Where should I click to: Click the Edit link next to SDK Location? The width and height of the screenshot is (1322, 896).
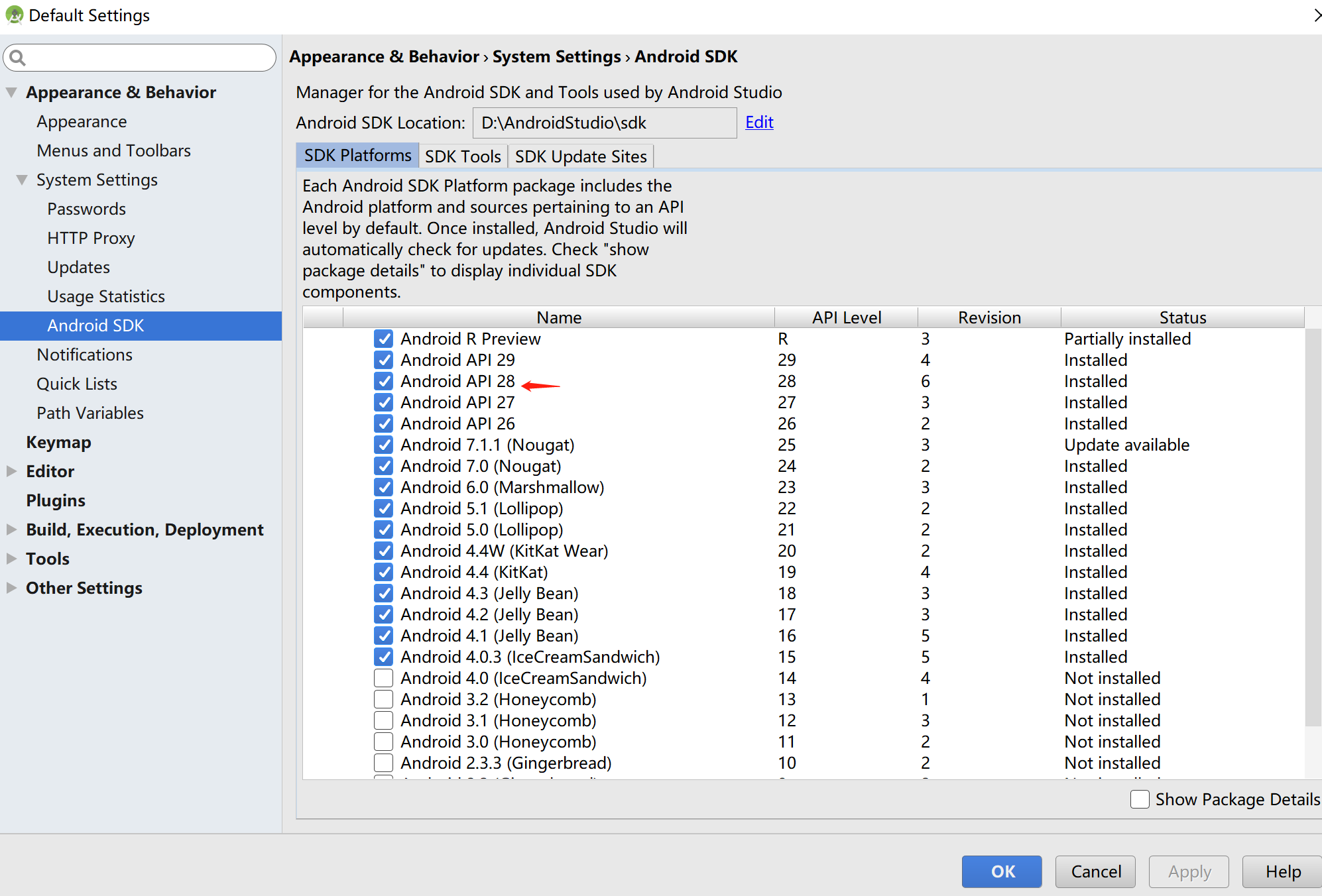click(759, 122)
